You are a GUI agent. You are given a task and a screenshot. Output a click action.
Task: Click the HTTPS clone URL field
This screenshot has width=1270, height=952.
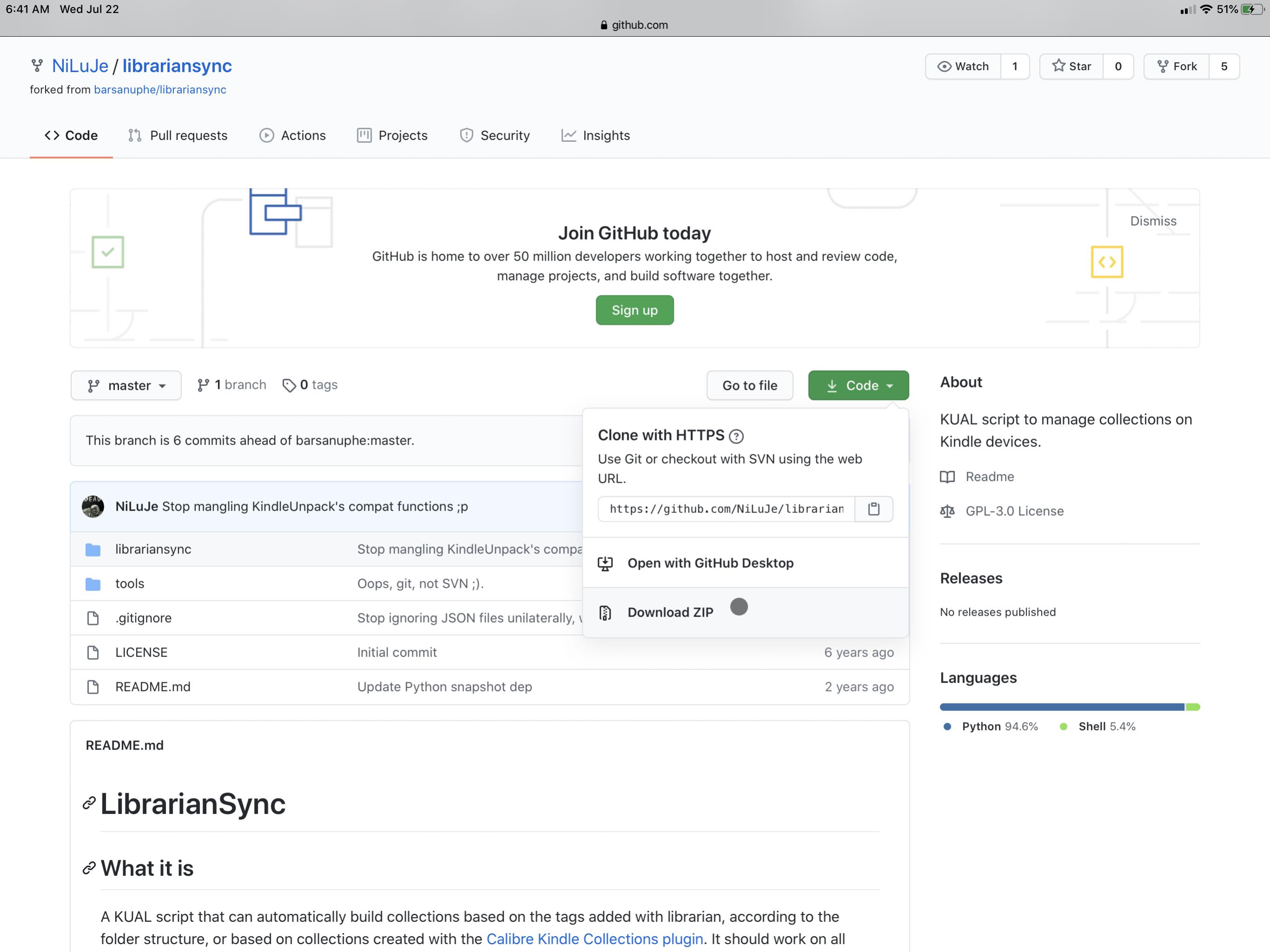point(726,509)
